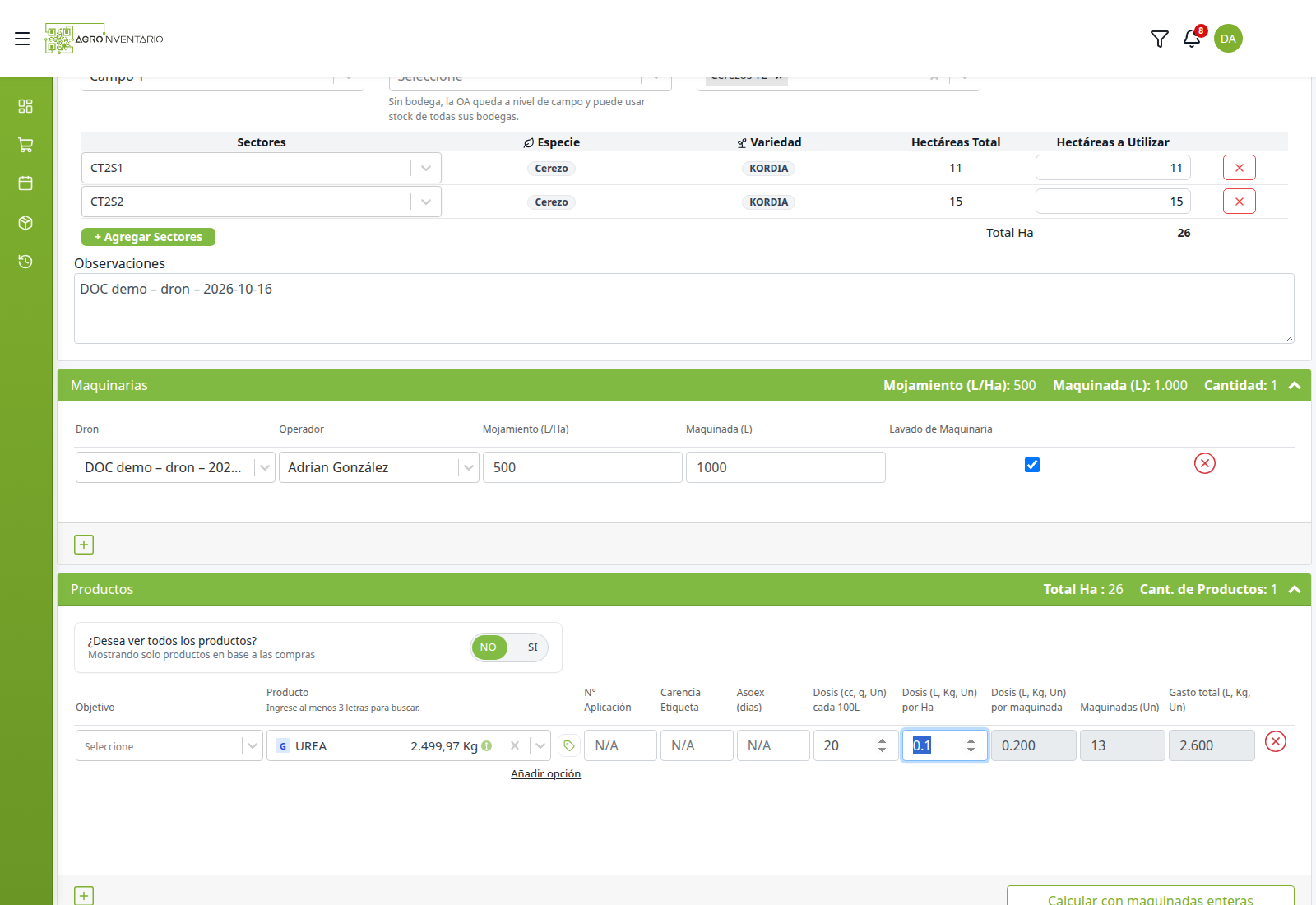This screenshot has width=1316, height=905.
Task: Open the shopping cart sidebar icon
Action: pyautogui.click(x=25, y=145)
